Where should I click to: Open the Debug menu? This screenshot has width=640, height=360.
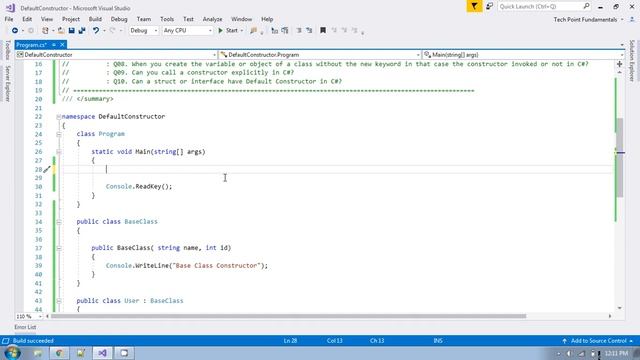tap(119, 19)
